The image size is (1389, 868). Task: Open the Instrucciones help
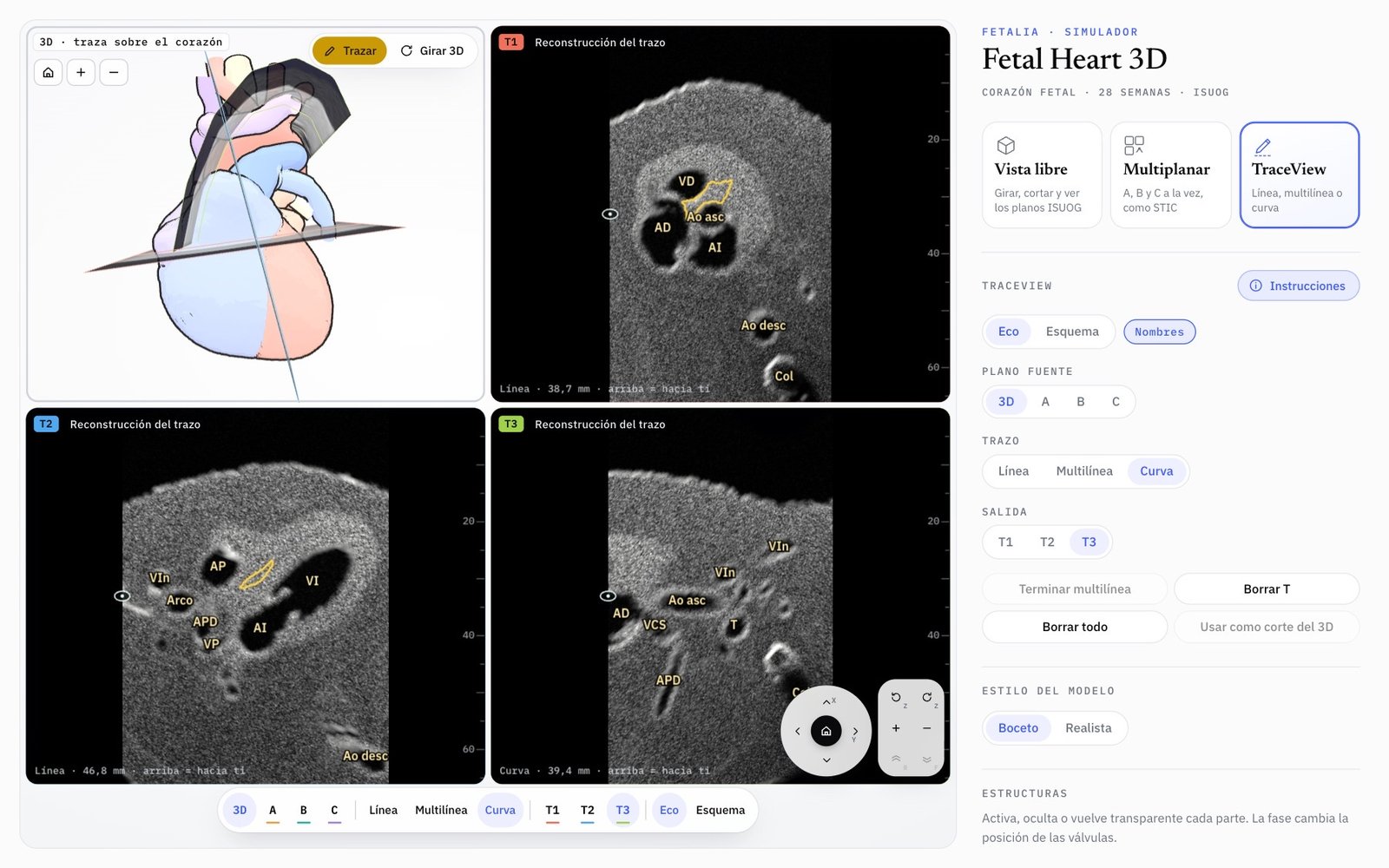click(x=1298, y=286)
